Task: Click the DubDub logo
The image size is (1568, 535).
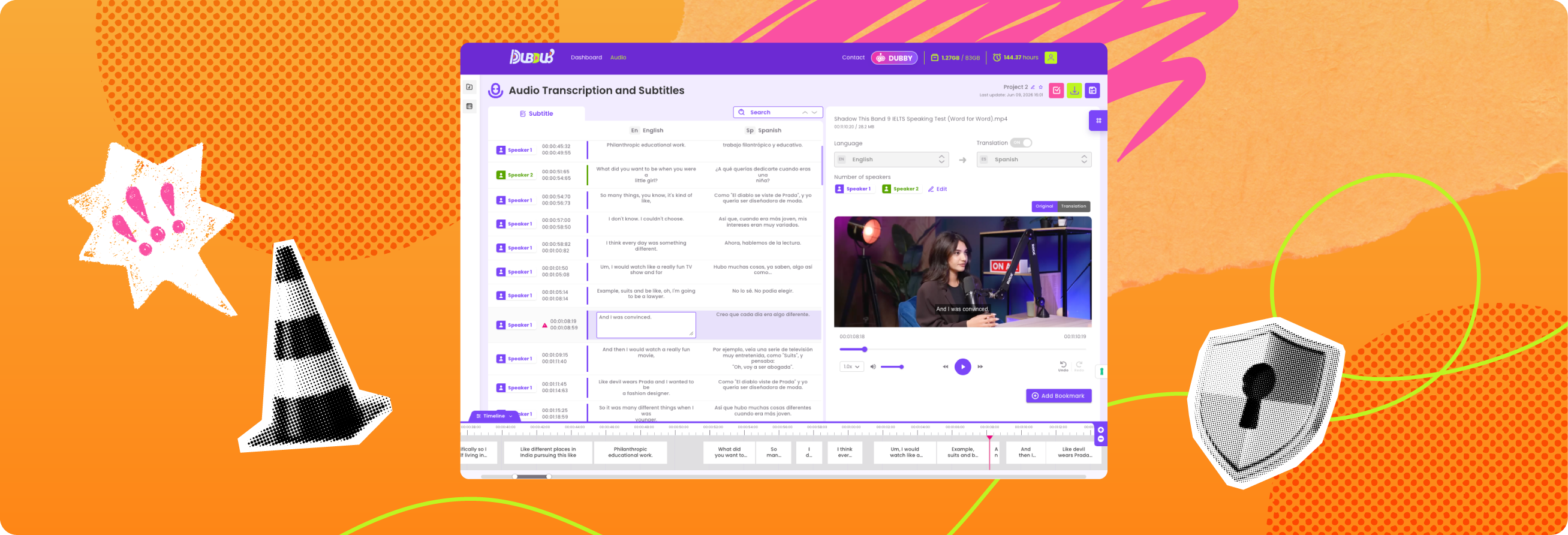Action: 531,56
